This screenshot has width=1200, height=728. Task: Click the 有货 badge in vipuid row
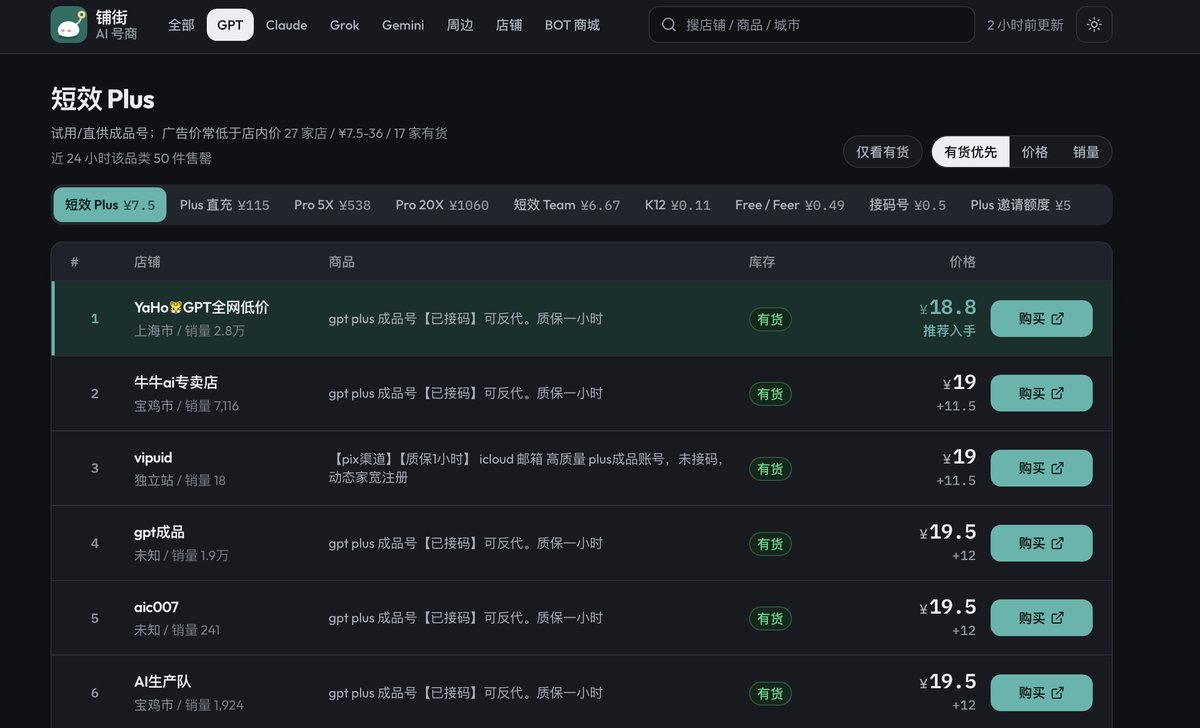(770, 468)
